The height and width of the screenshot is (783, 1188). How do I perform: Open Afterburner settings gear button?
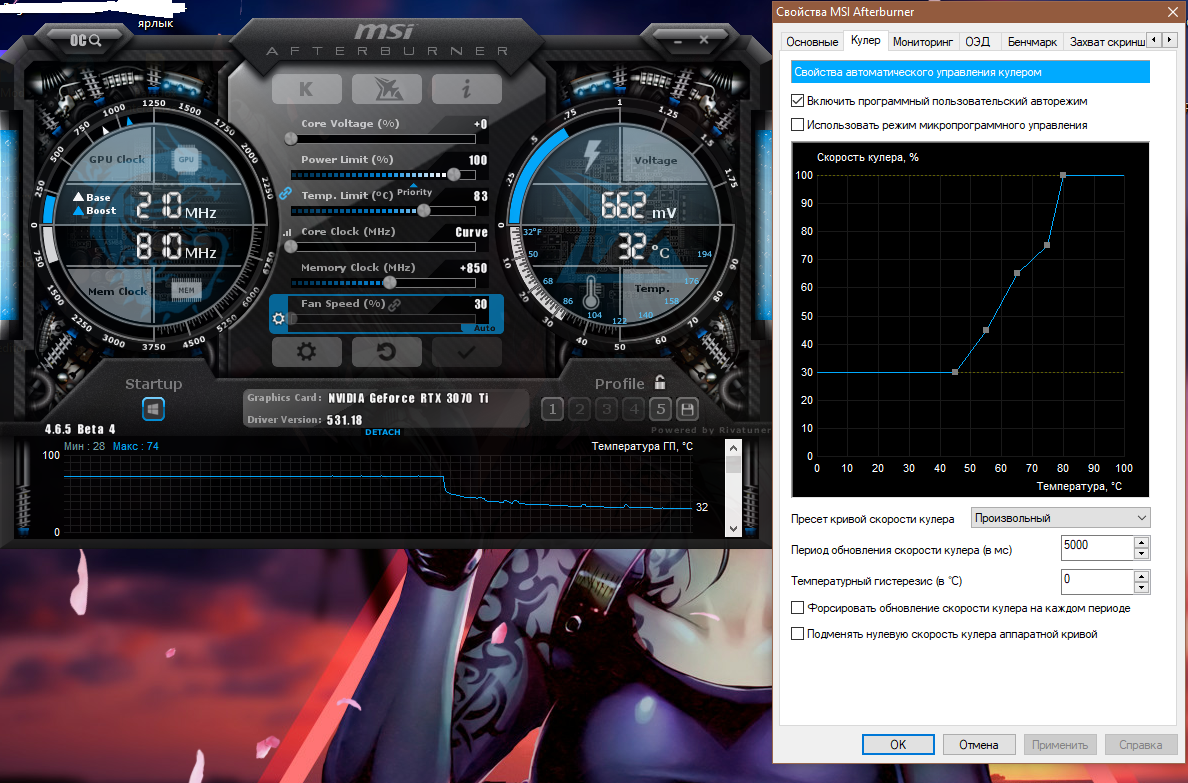(306, 352)
